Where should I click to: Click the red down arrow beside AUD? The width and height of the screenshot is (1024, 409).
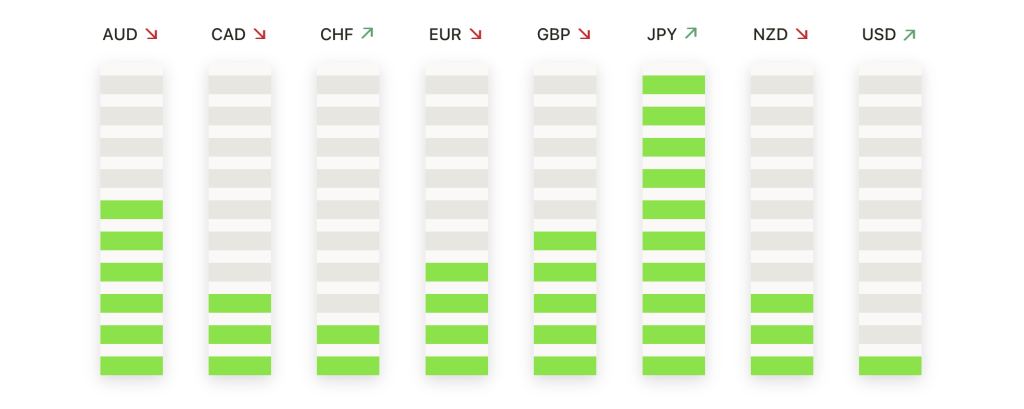click(152, 34)
